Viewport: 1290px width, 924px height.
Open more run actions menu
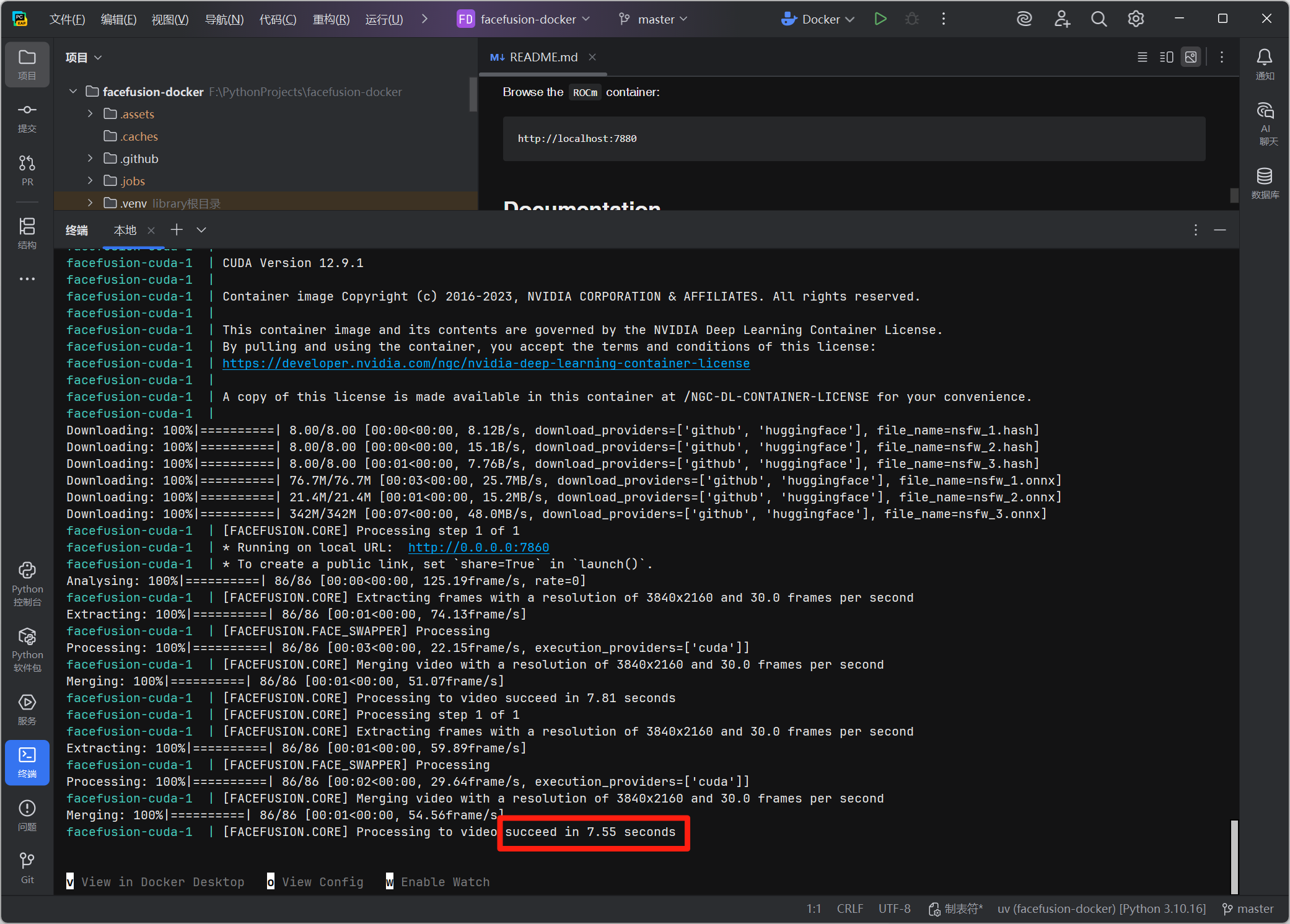pos(944,19)
